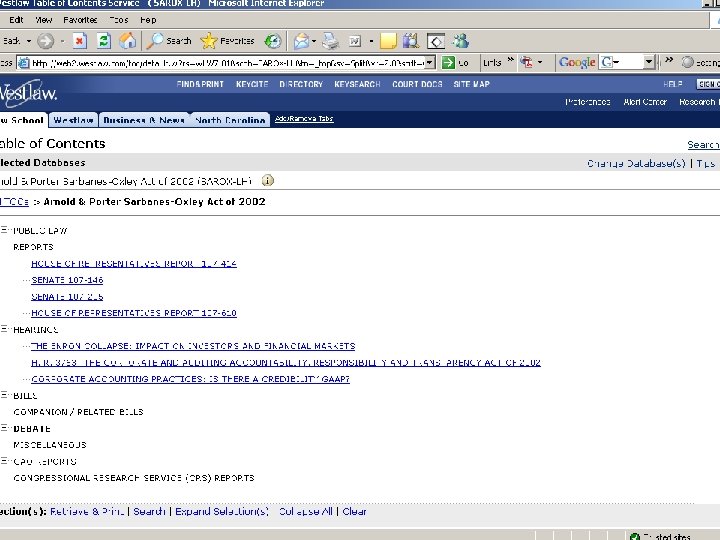Click the yellow note Discuss icon
This screenshot has width=720, height=540.
pos(388,41)
